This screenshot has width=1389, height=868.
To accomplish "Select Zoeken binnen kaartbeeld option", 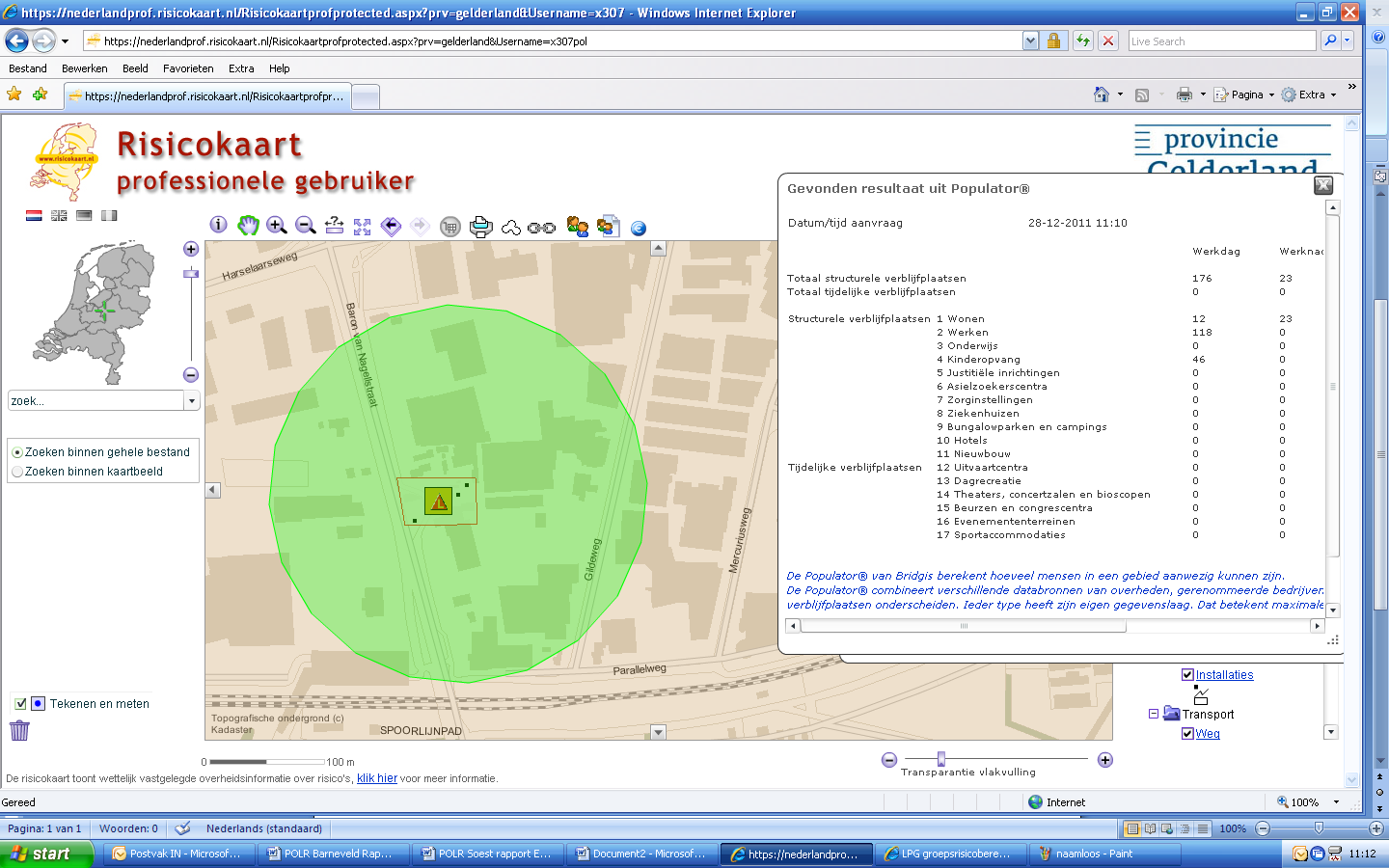I will pyautogui.click(x=17, y=472).
